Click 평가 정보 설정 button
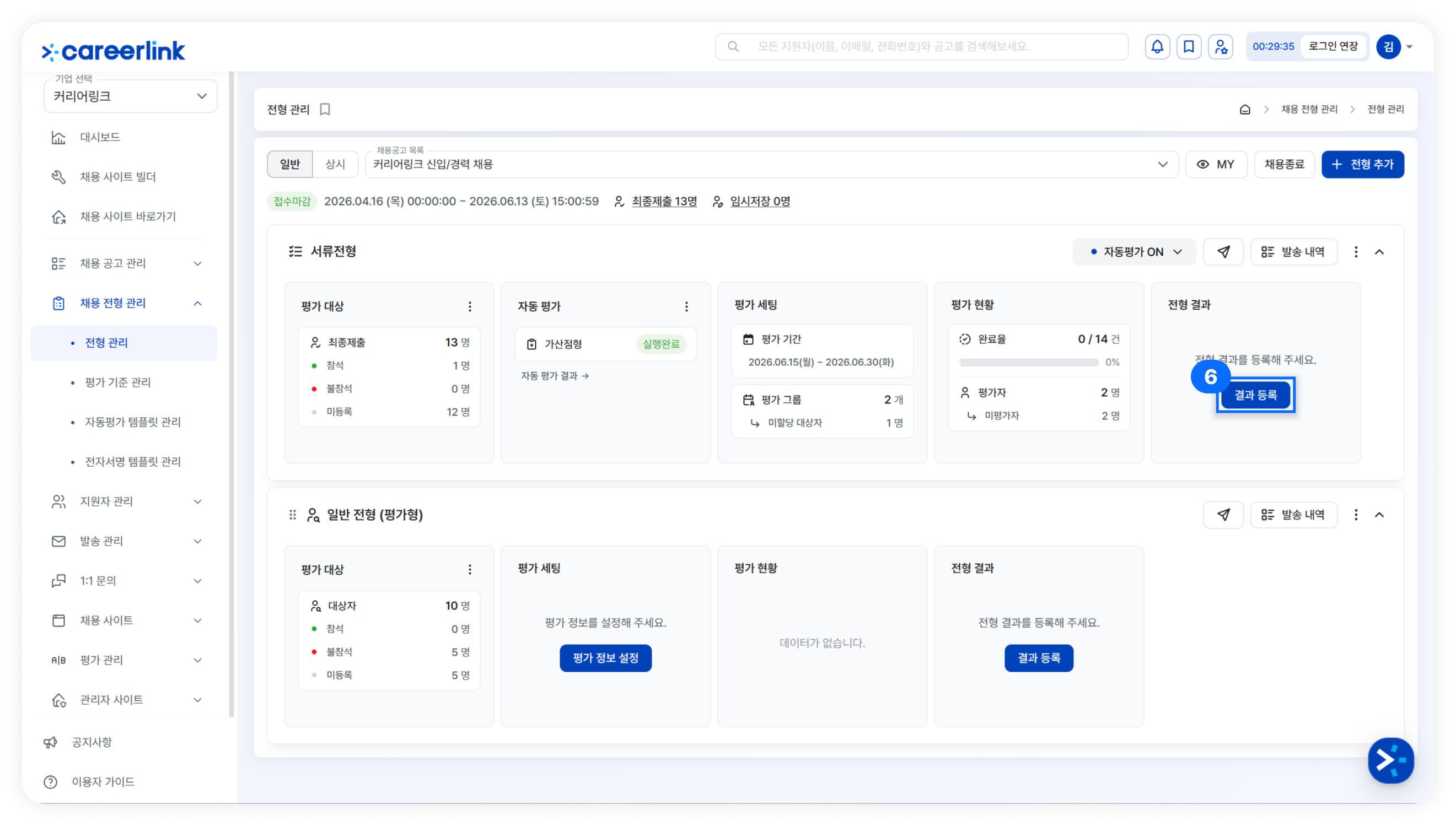The width and height of the screenshot is (1456, 826). 605,658
